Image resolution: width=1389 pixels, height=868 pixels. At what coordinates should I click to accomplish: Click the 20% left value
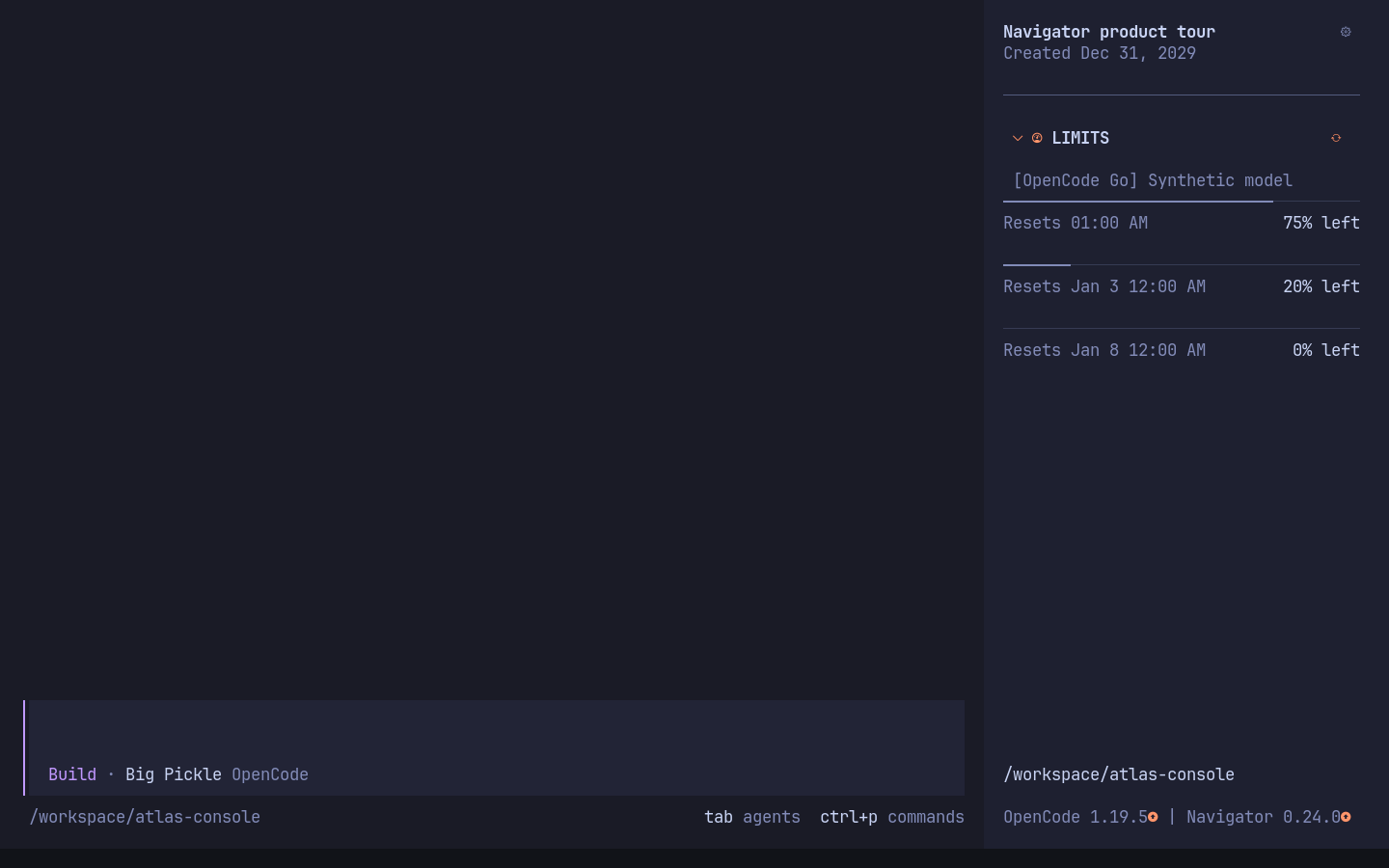(1321, 286)
